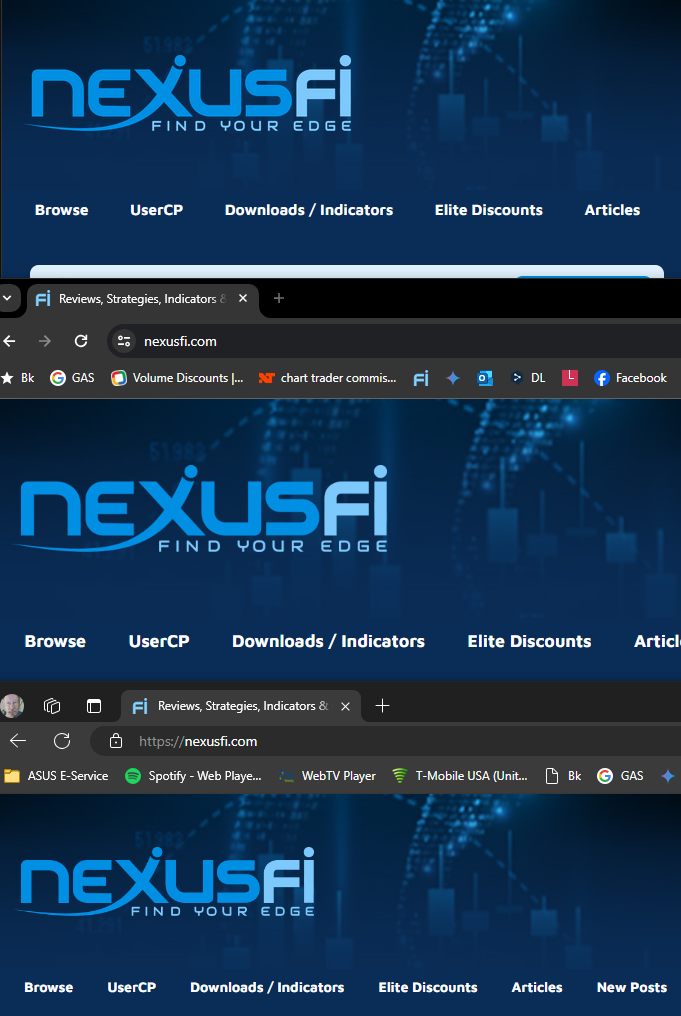Open a new tab in Chrome
Viewport: 681px width, 1016px height.
click(279, 298)
